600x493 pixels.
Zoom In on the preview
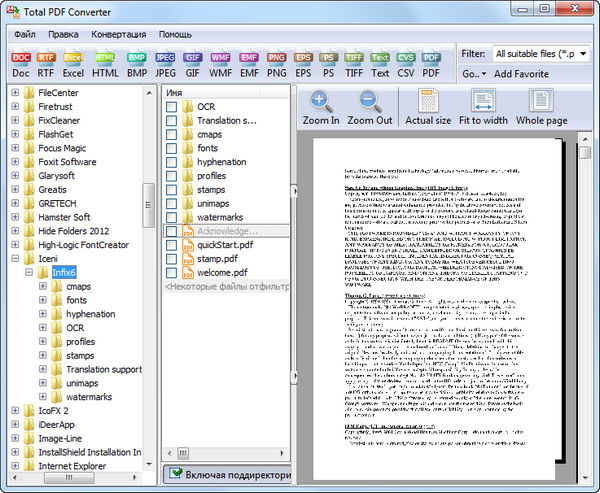[x=321, y=107]
